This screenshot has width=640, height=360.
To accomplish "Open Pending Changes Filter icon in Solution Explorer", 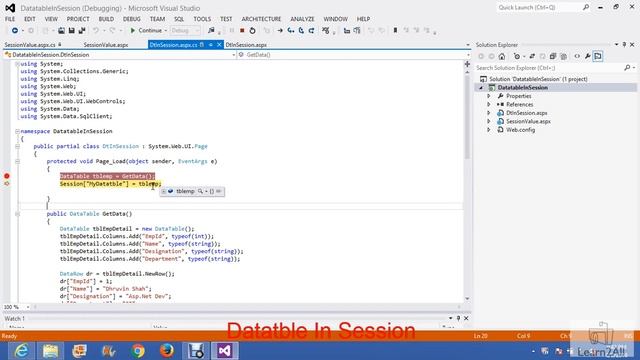I will tap(518, 56).
